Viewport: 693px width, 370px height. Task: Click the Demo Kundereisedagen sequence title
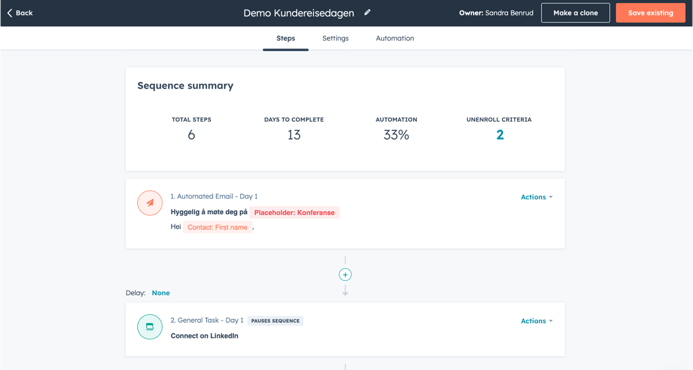coord(299,13)
